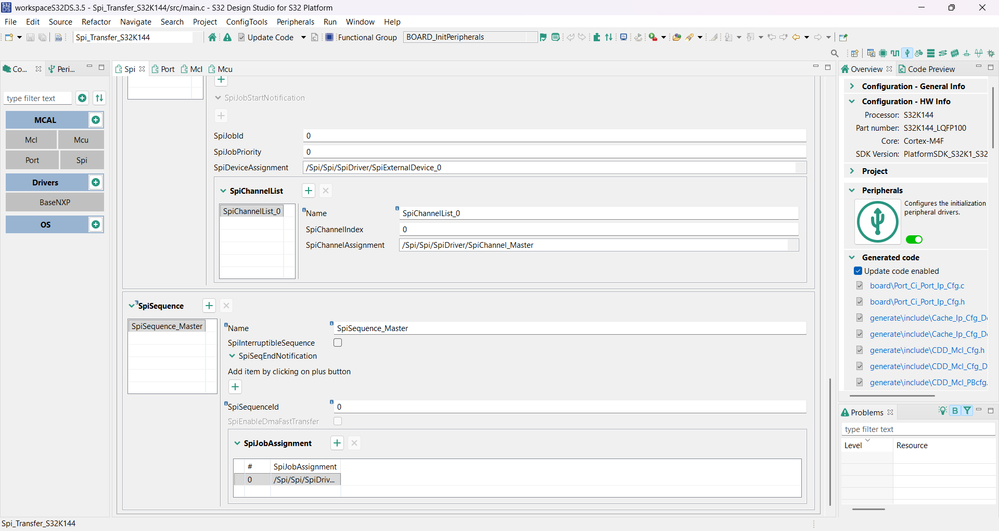
Task: Collapse Configuration - HW Info section
Action: (852, 101)
